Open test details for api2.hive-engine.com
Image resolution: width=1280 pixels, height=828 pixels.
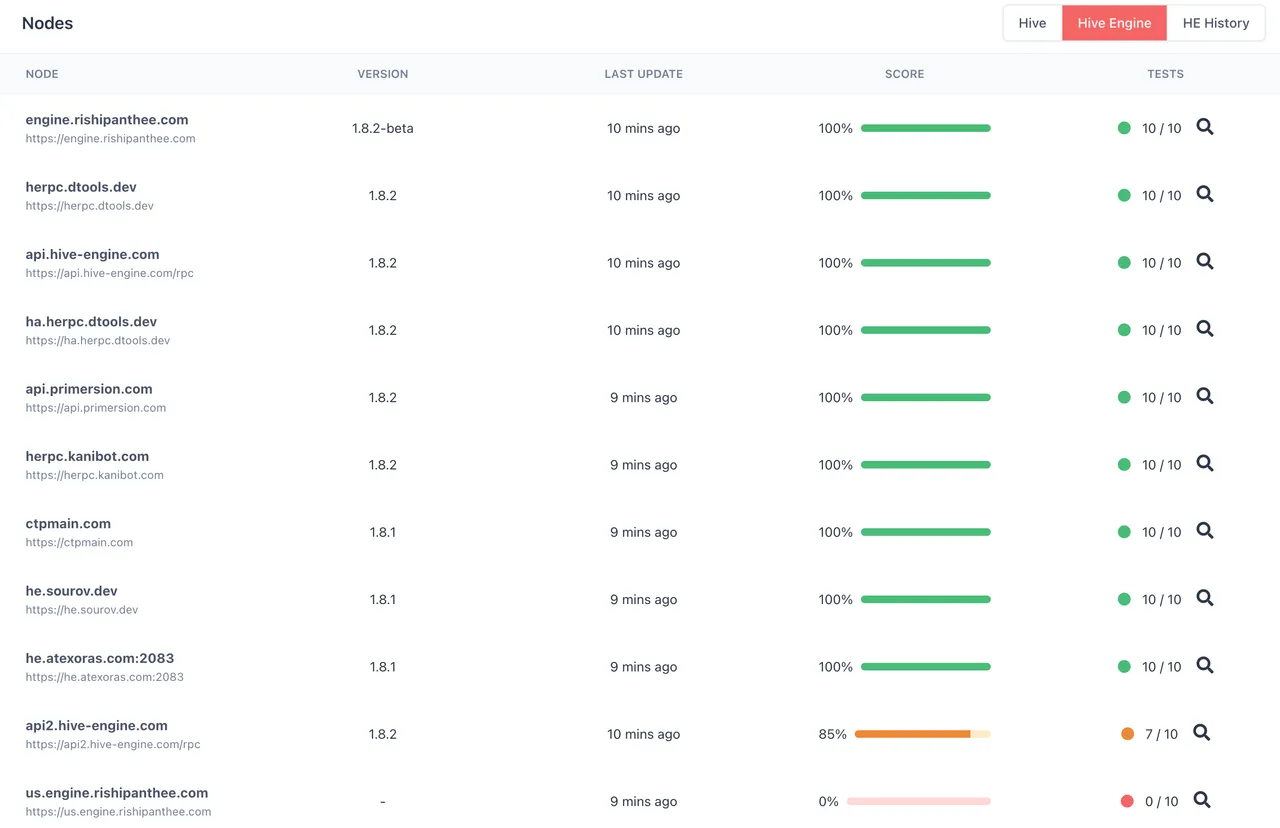(x=1202, y=732)
